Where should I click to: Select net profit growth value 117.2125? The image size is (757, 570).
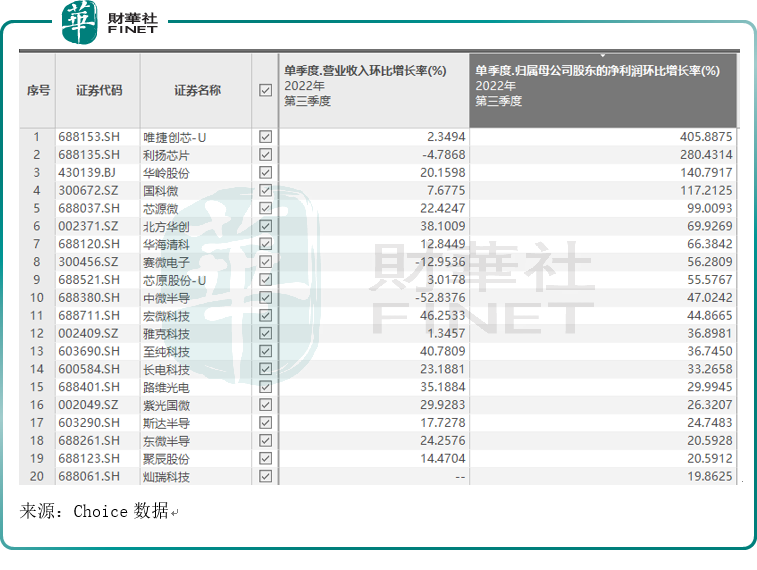point(706,191)
